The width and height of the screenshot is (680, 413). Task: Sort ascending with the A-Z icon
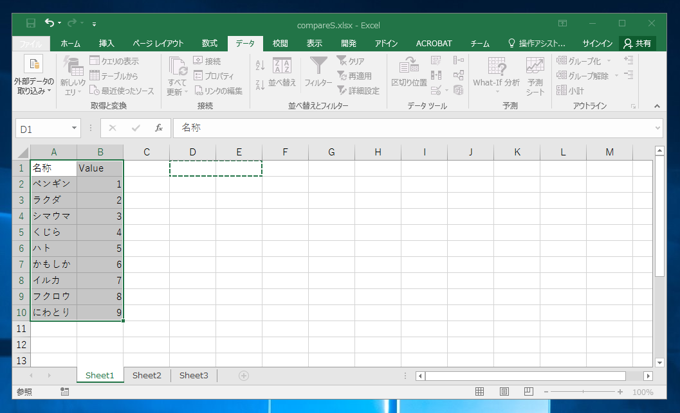[x=260, y=65]
